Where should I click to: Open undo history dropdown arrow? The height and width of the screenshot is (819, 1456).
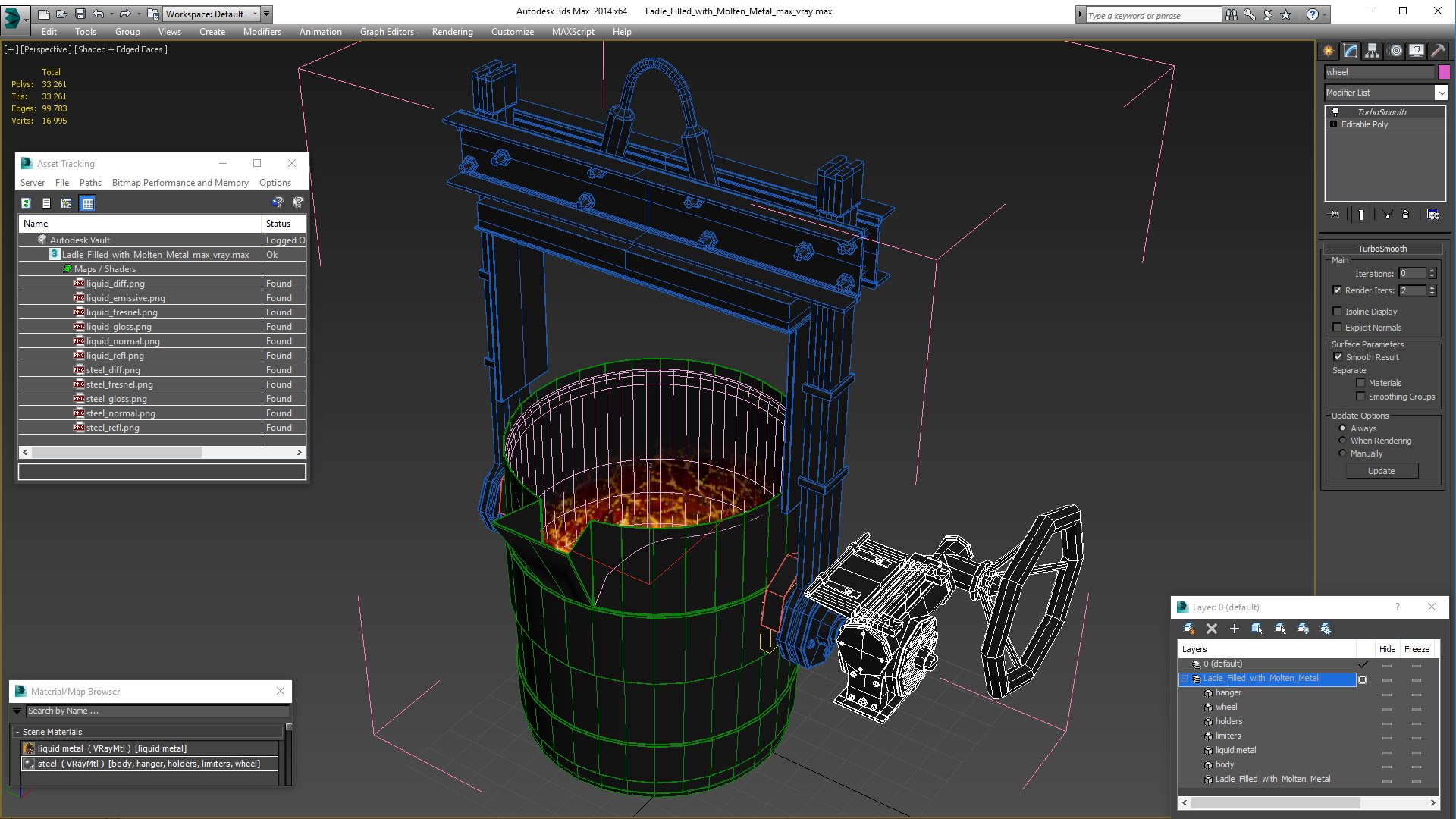point(111,14)
